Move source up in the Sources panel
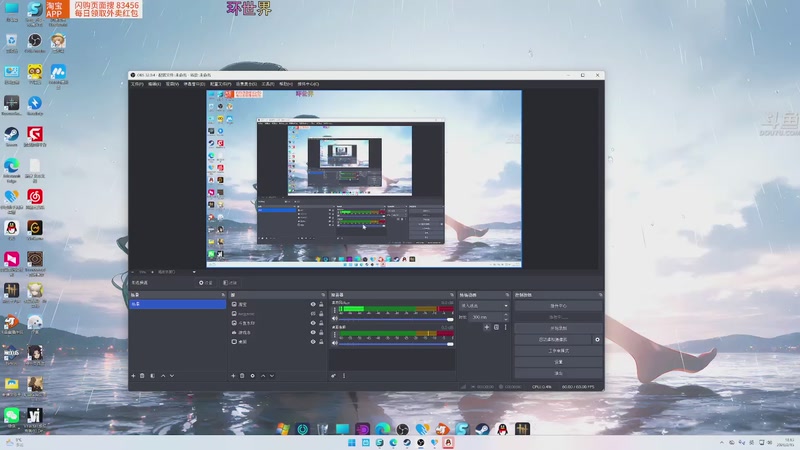The width and height of the screenshot is (800, 450). coord(263,376)
